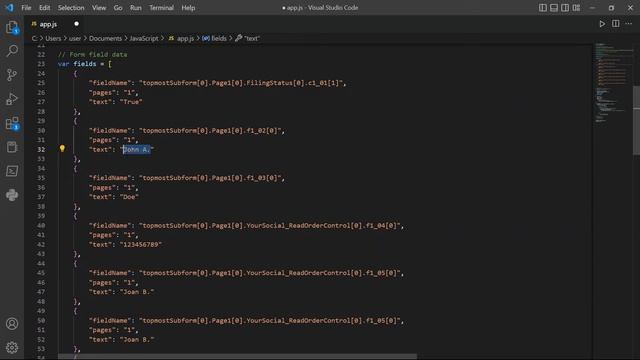Expand the Documents breadcrumb segment
Viewport: 640px width, 360px height.
point(105,38)
